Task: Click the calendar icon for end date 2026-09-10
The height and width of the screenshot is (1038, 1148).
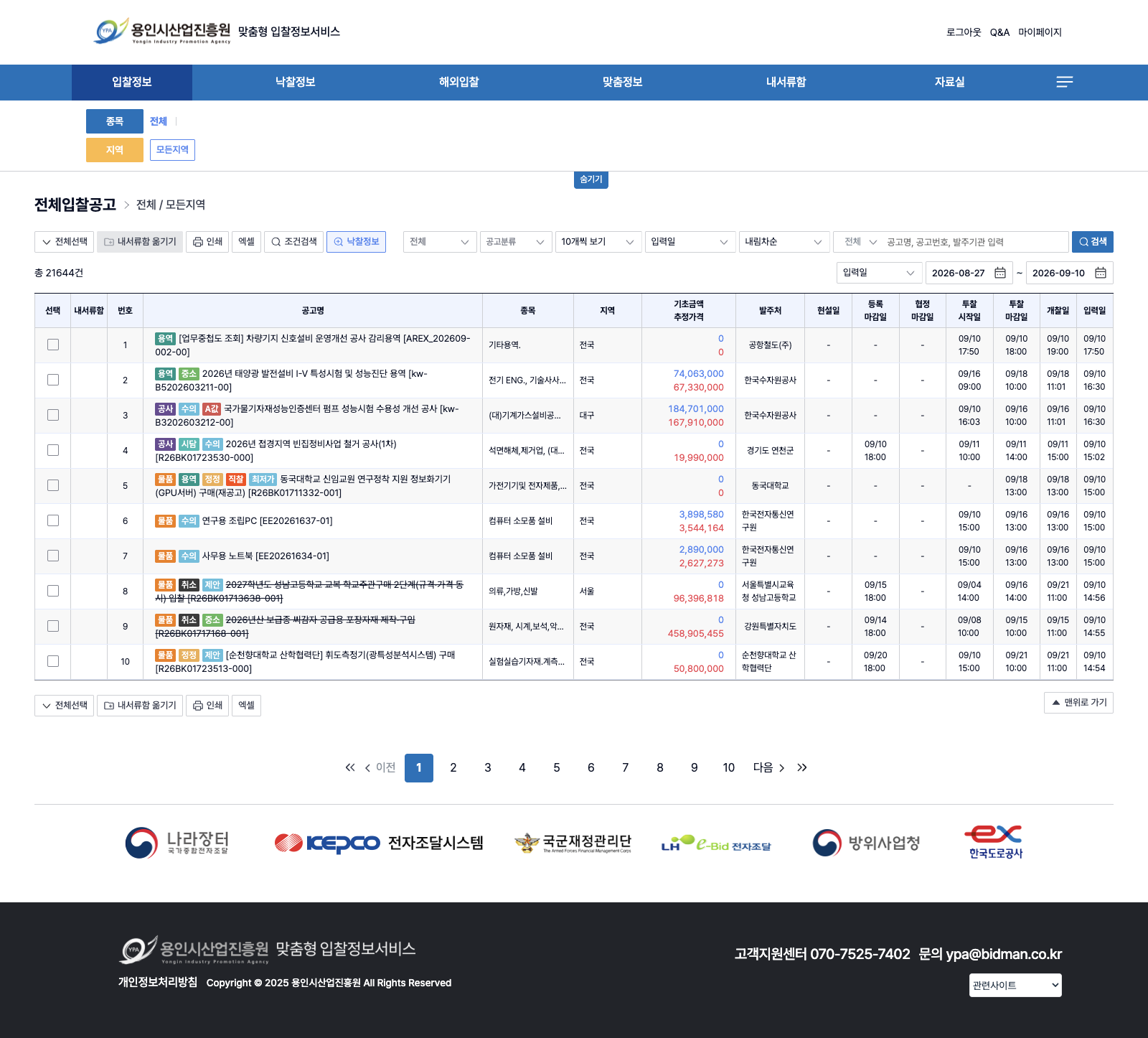Action: pyautogui.click(x=1101, y=273)
